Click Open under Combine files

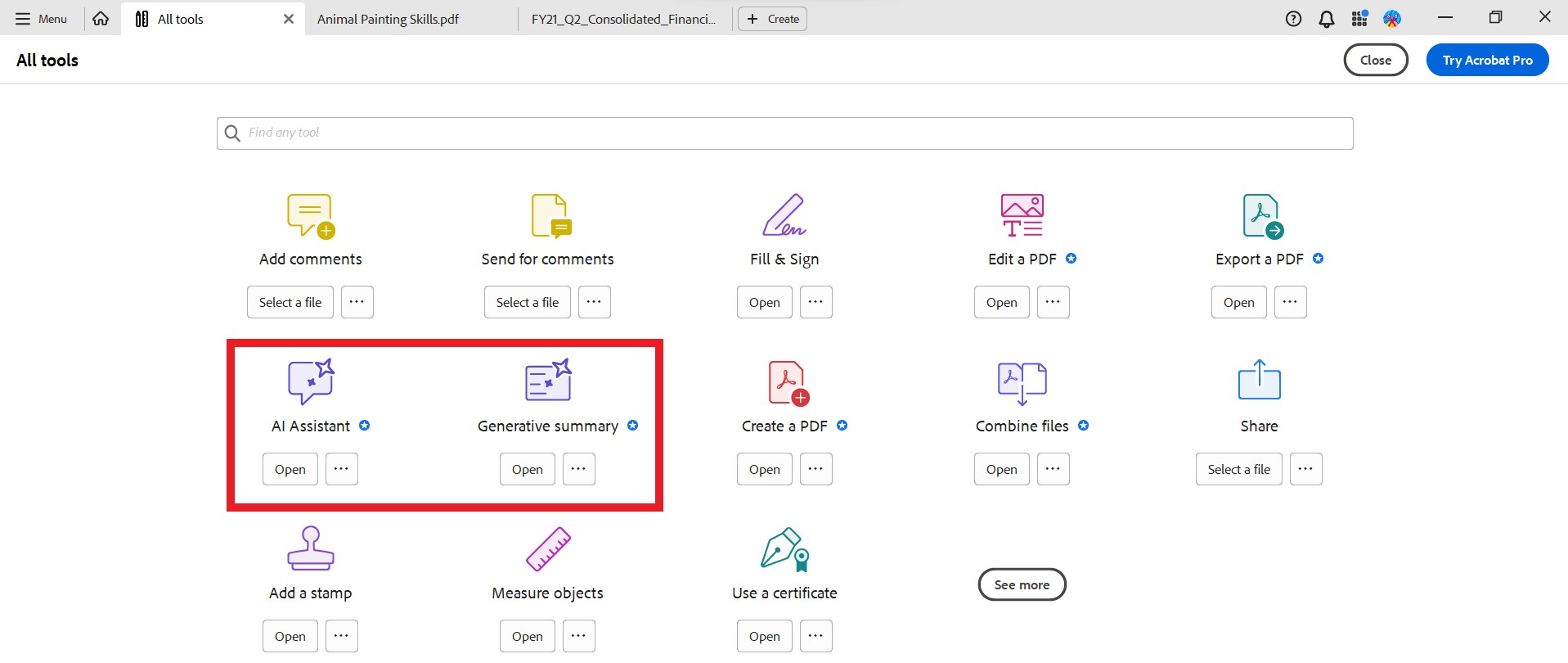click(1002, 469)
